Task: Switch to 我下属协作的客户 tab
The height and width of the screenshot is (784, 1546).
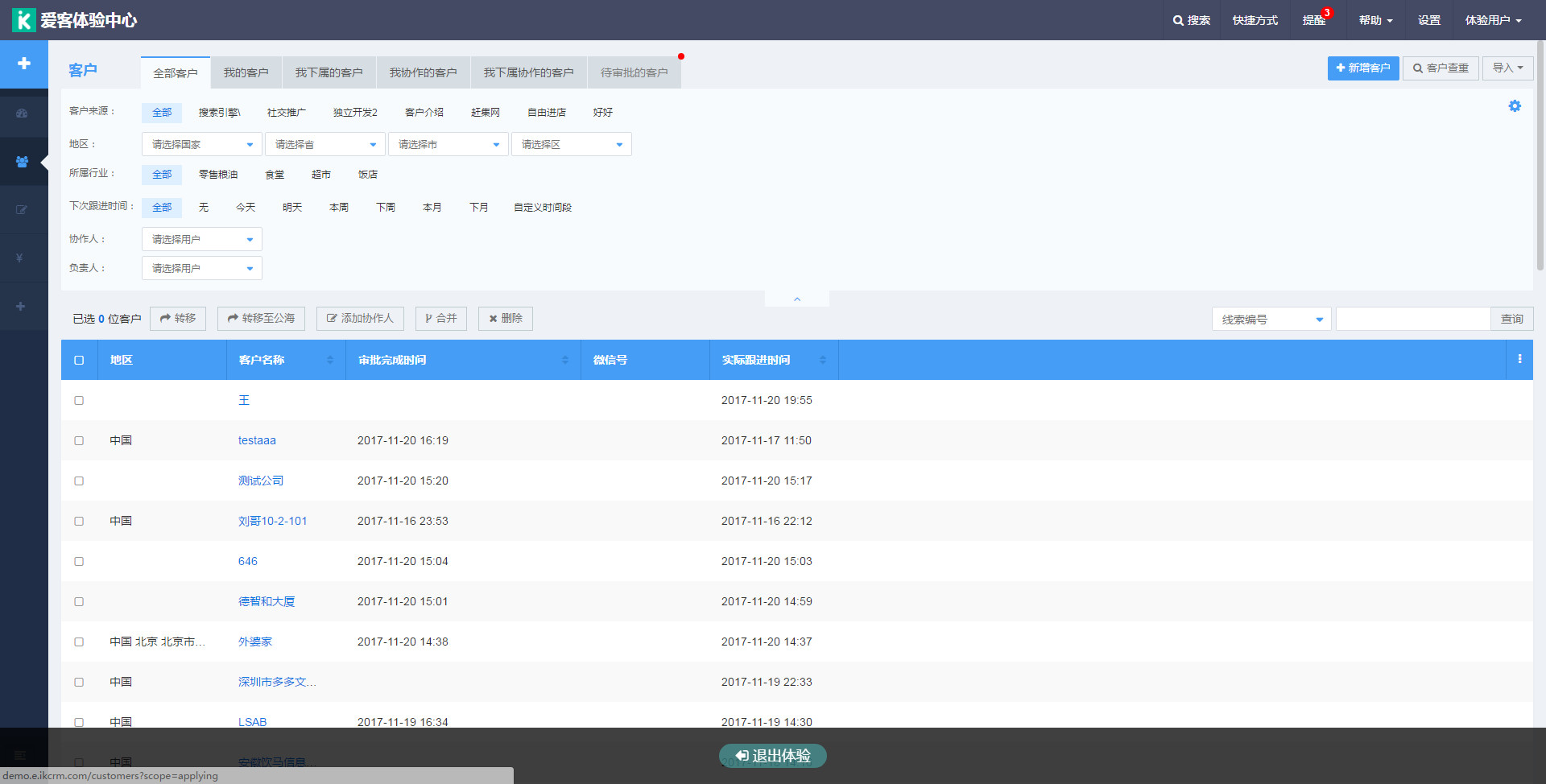Action: pos(529,72)
